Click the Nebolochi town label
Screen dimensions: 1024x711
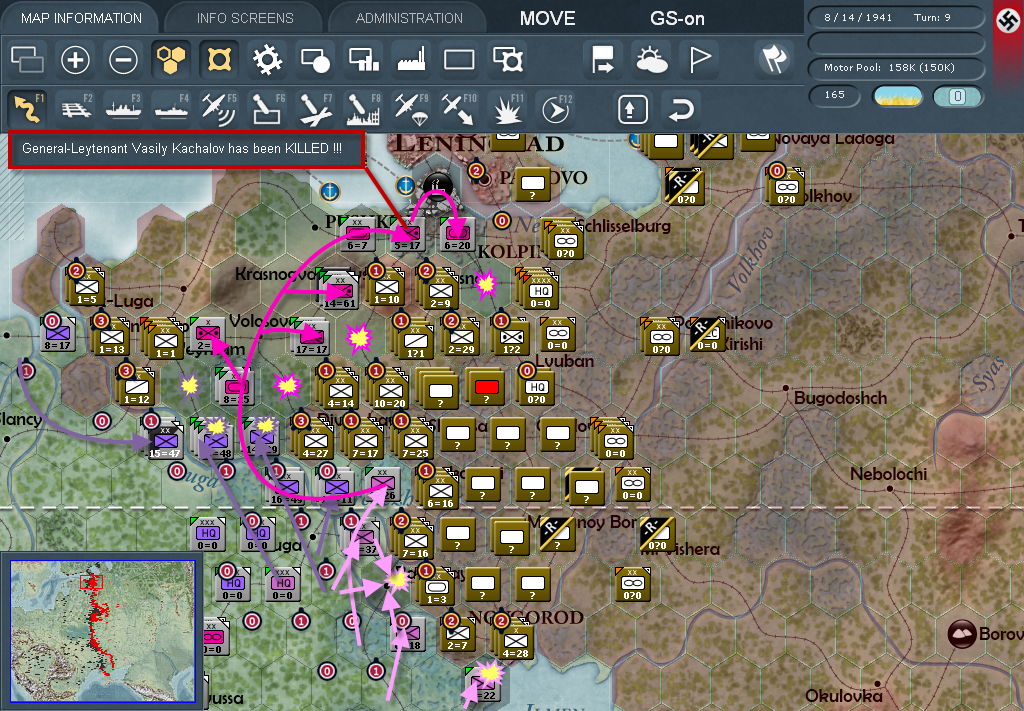(888, 474)
